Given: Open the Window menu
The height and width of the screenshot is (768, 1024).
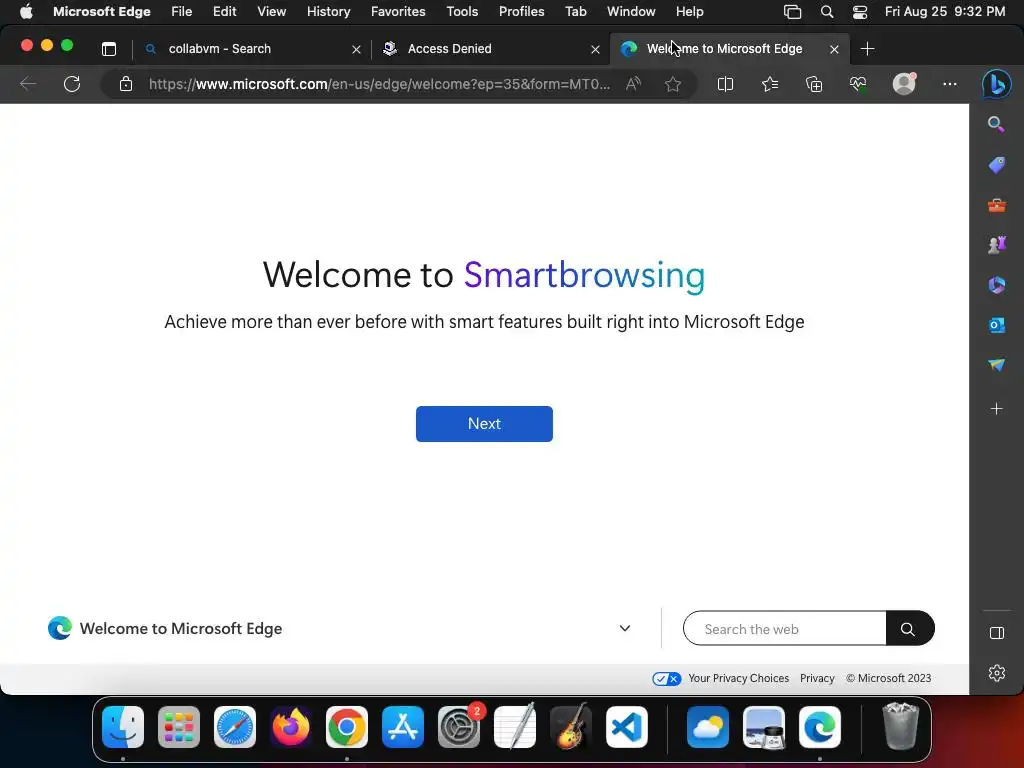Looking at the screenshot, I should click(631, 12).
